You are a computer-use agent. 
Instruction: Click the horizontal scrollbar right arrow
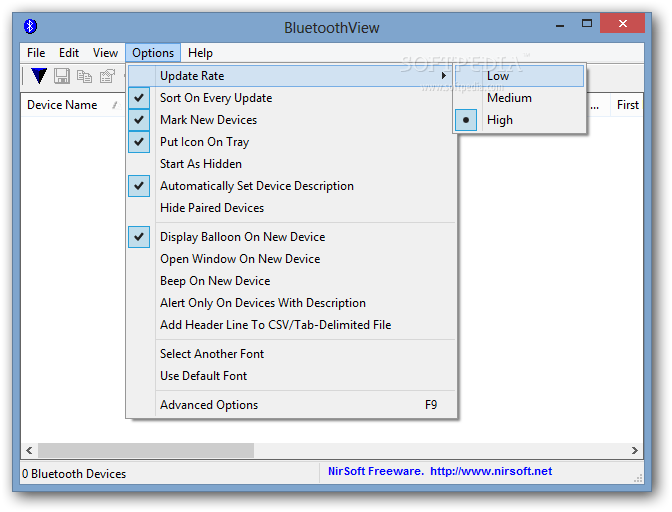point(635,450)
